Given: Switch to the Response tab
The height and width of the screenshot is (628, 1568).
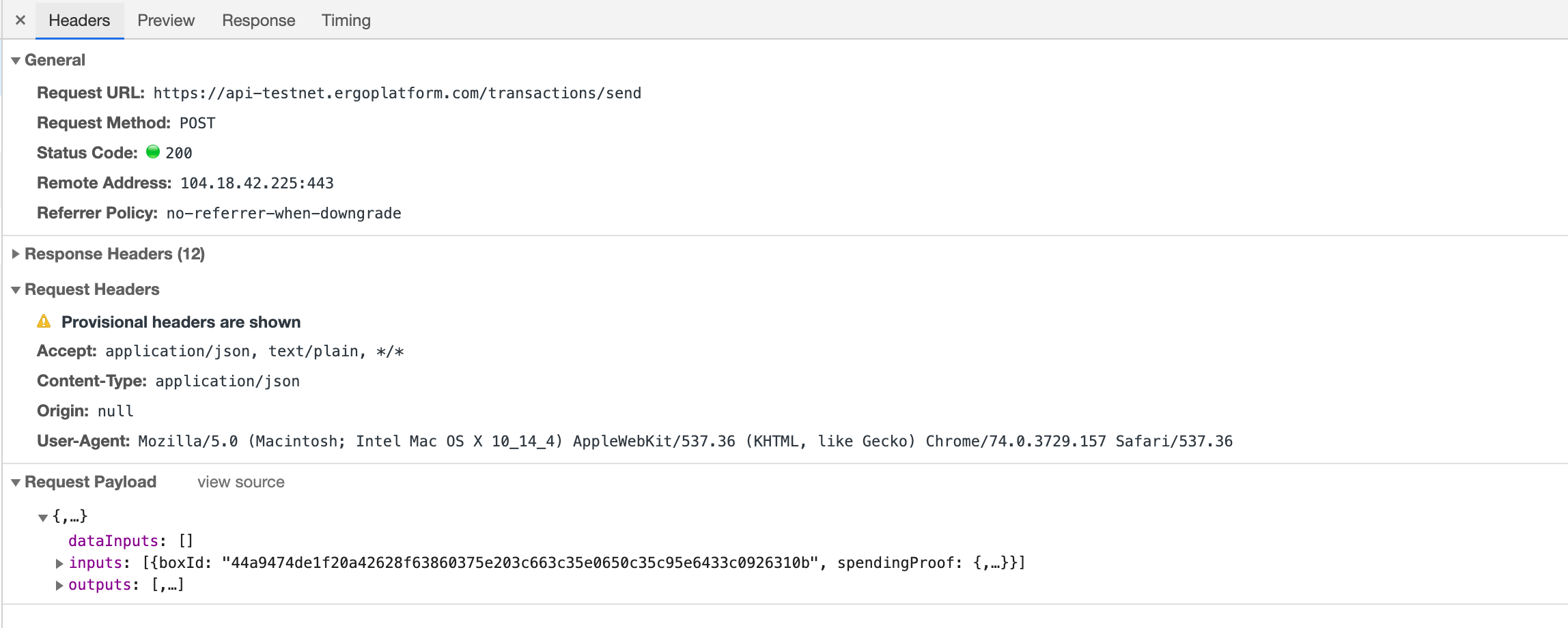Looking at the screenshot, I should click(257, 20).
